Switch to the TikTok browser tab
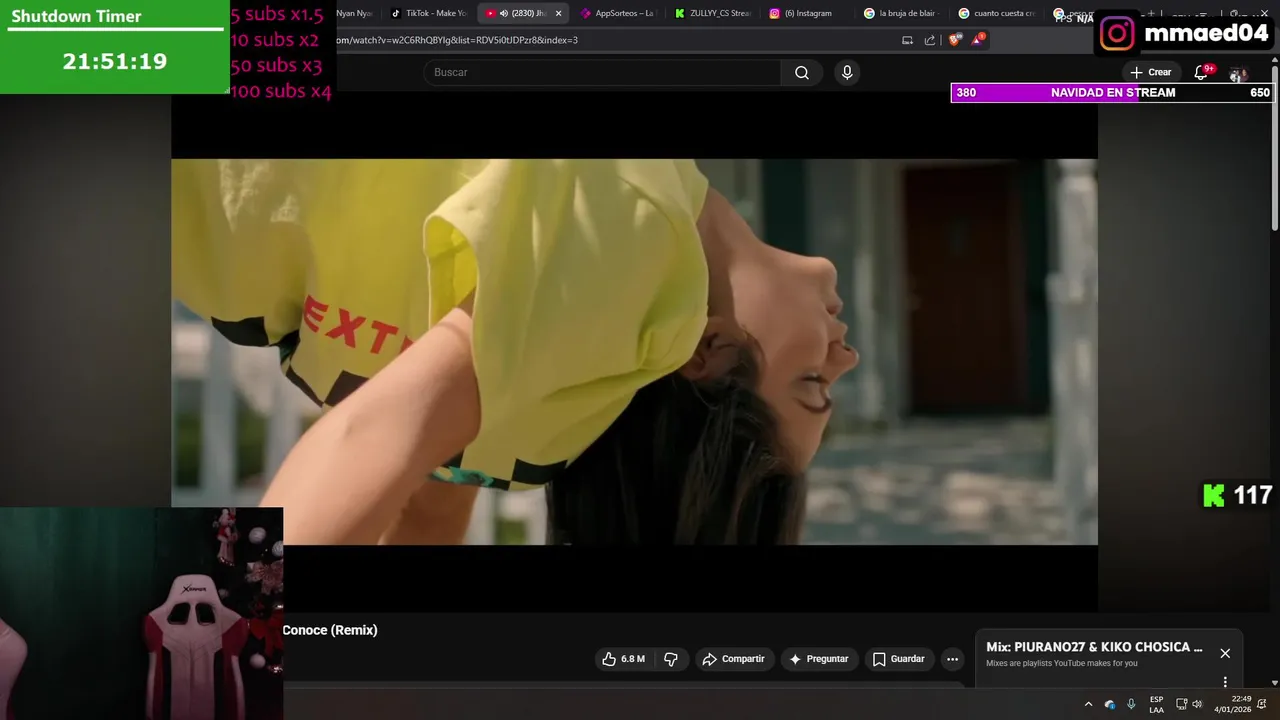This screenshot has height=720, width=1280. click(x=429, y=13)
